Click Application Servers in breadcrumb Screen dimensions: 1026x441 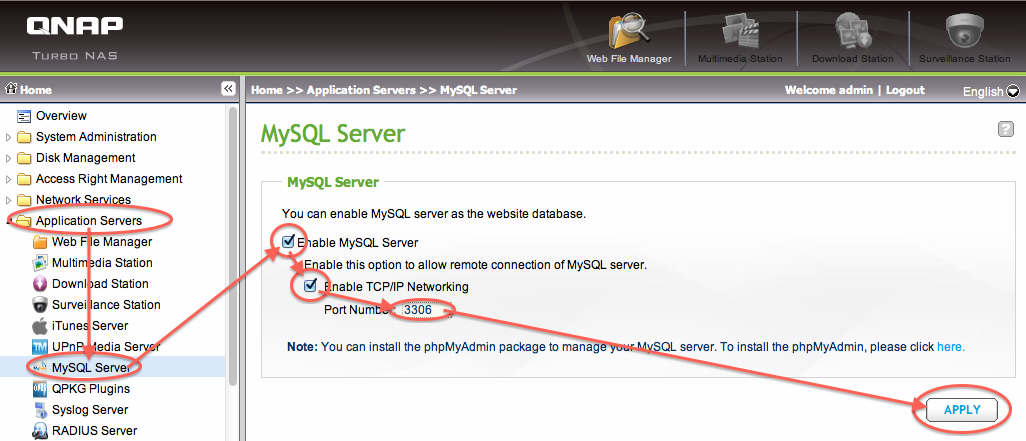point(361,90)
